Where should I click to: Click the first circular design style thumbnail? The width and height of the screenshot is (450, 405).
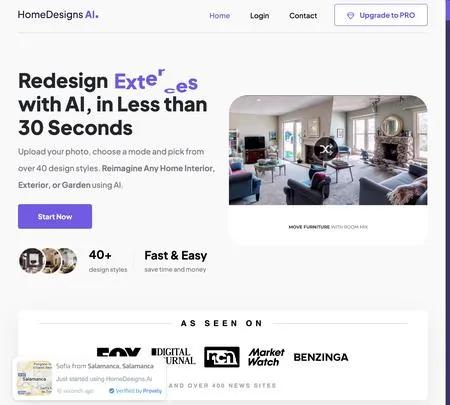coord(32,261)
